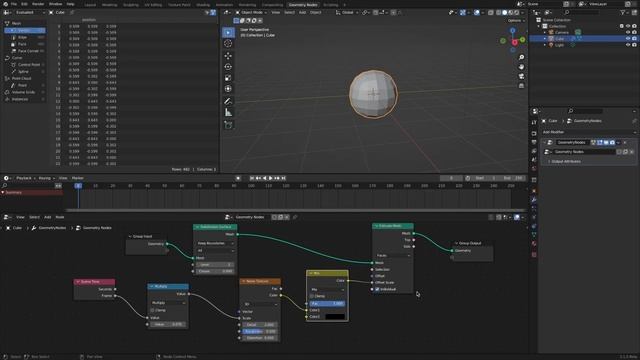Click the current frame marker on the timeline

click(x=78, y=186)
